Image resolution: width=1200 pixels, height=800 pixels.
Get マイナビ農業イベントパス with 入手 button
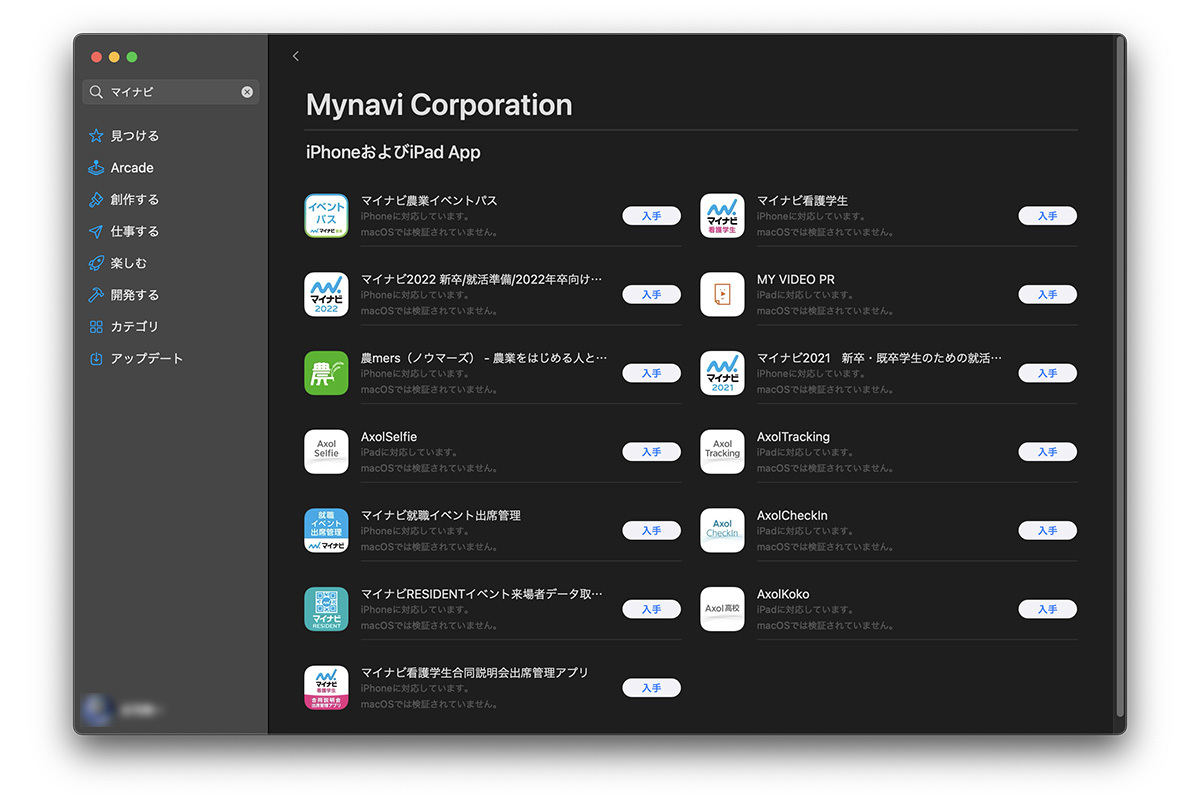tap(651, 216)
